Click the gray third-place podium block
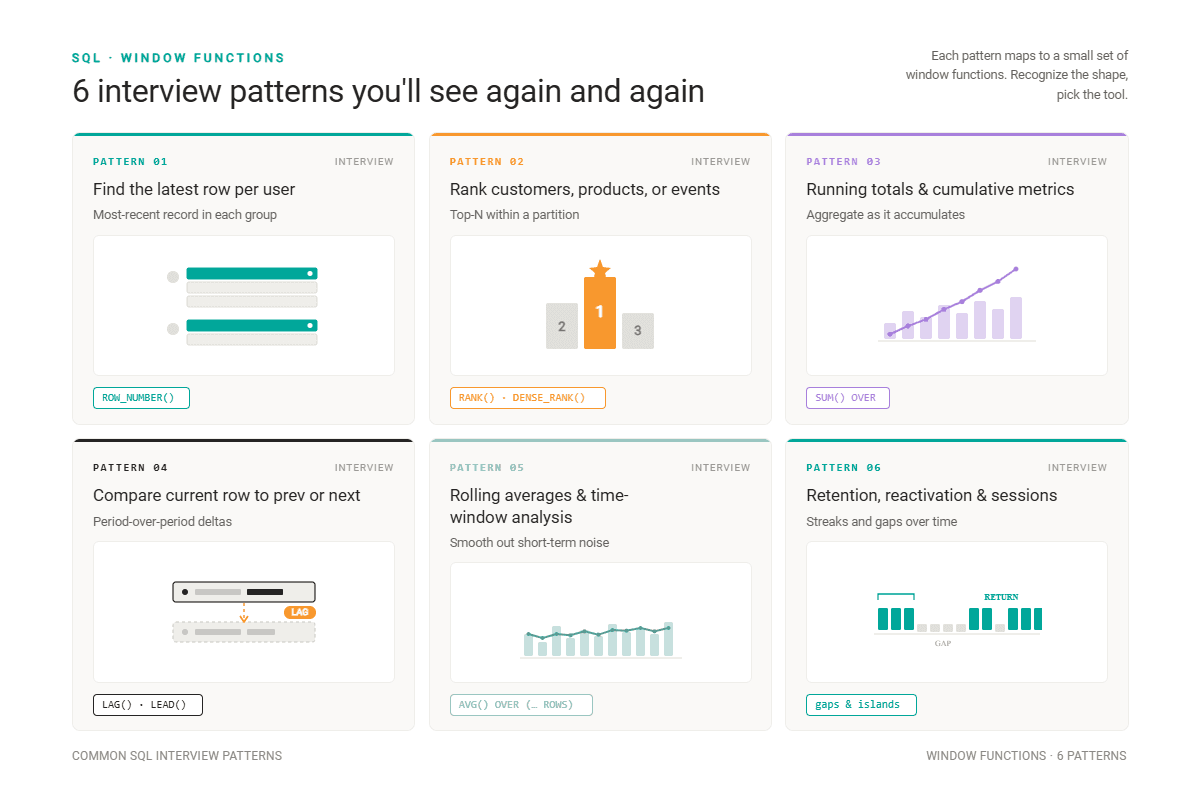Image resolution: width=1200 pixels, height=800 pixels. pos(638,331)
